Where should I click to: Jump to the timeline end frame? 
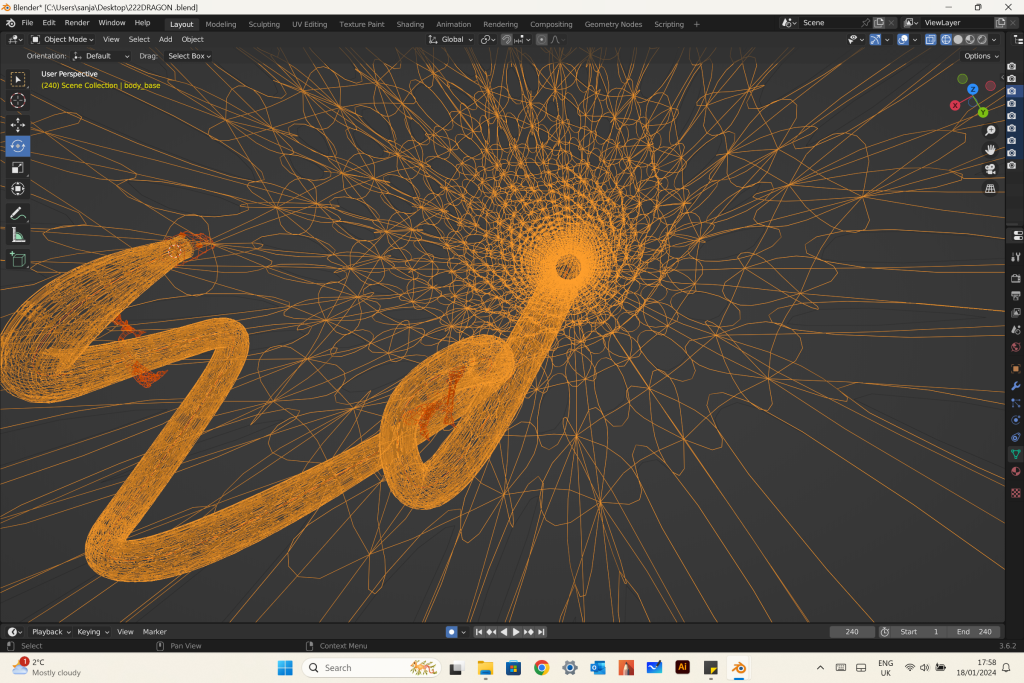coord(541,632)
